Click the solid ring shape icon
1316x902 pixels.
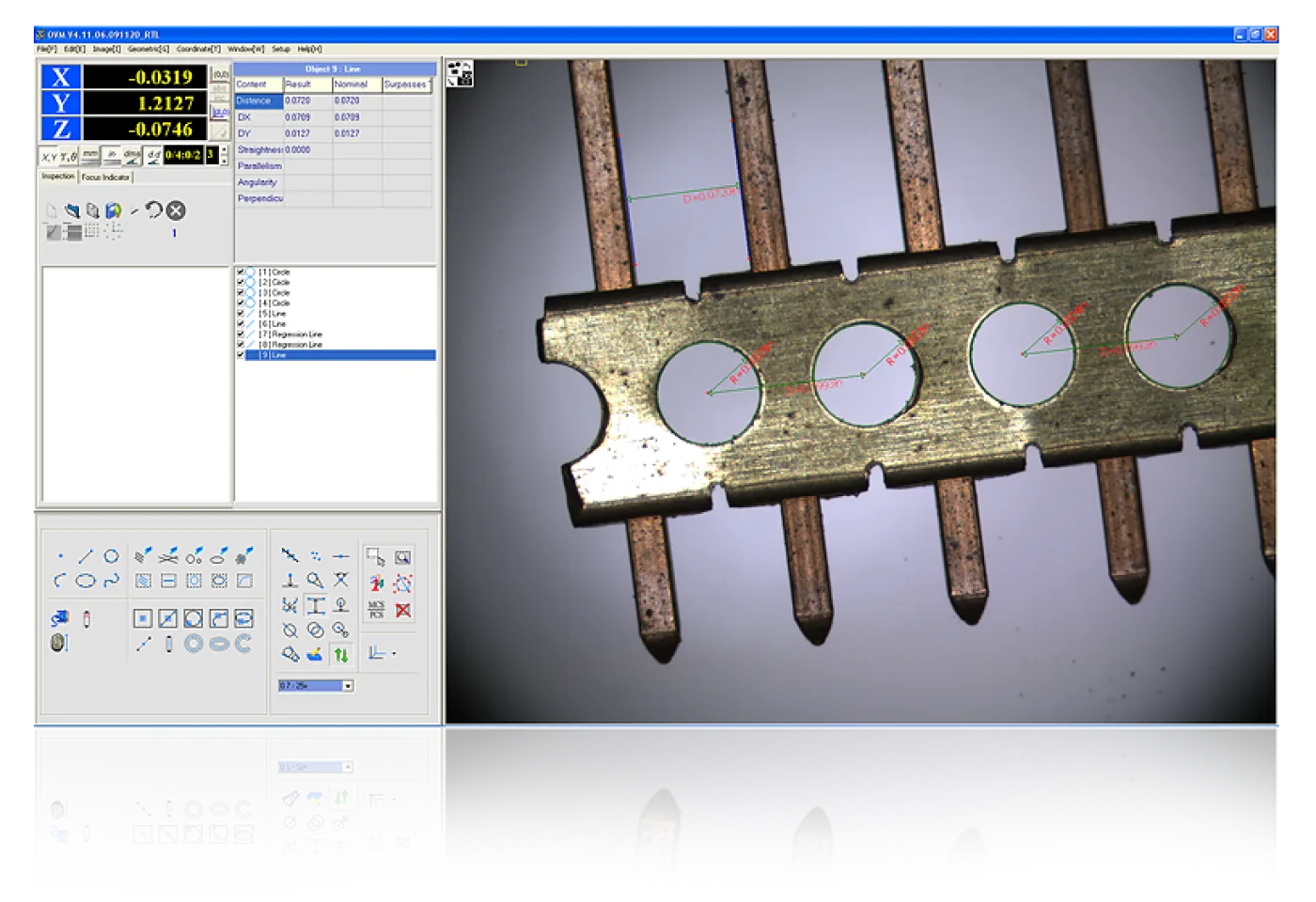pos(194,644)
